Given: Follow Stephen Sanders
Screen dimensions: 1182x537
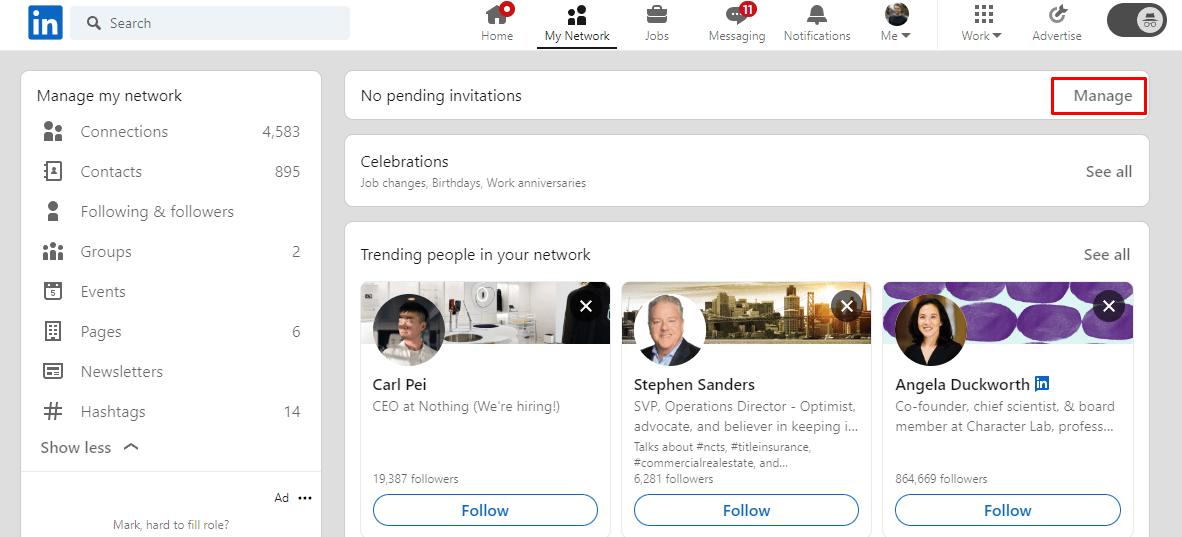Looking at the screenshot, I should pos(746,511).
